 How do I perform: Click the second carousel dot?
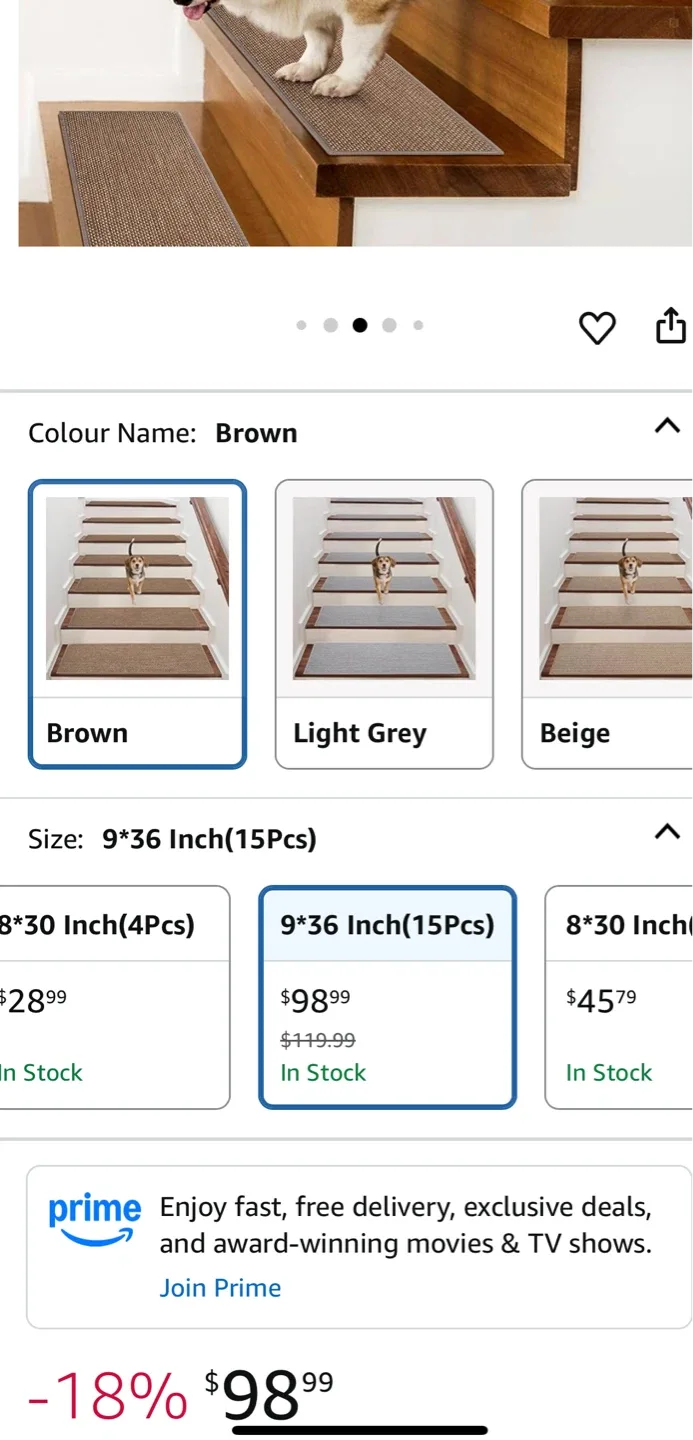[331, 325]
